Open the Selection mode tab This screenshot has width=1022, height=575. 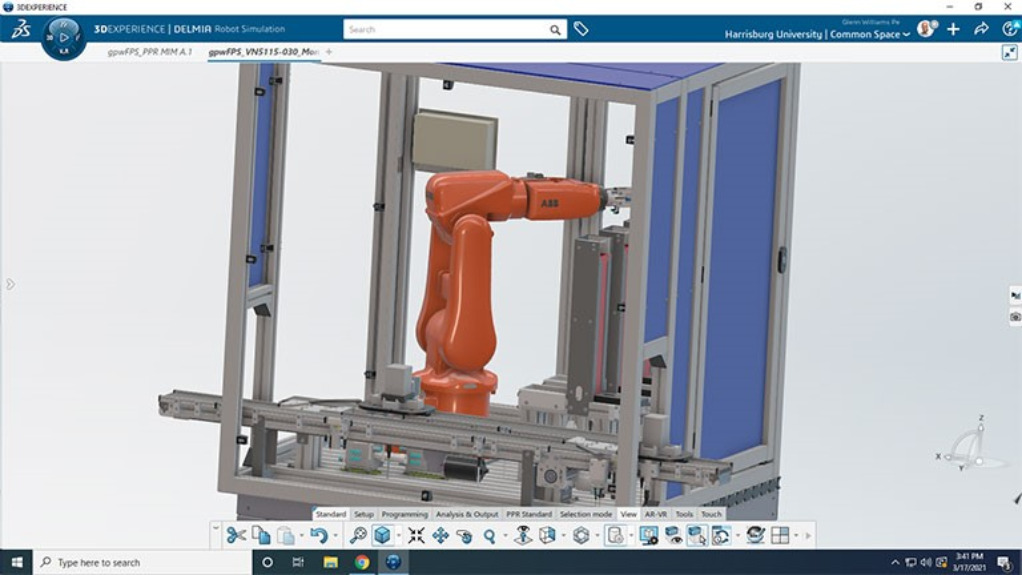click(x=586, y=514)
